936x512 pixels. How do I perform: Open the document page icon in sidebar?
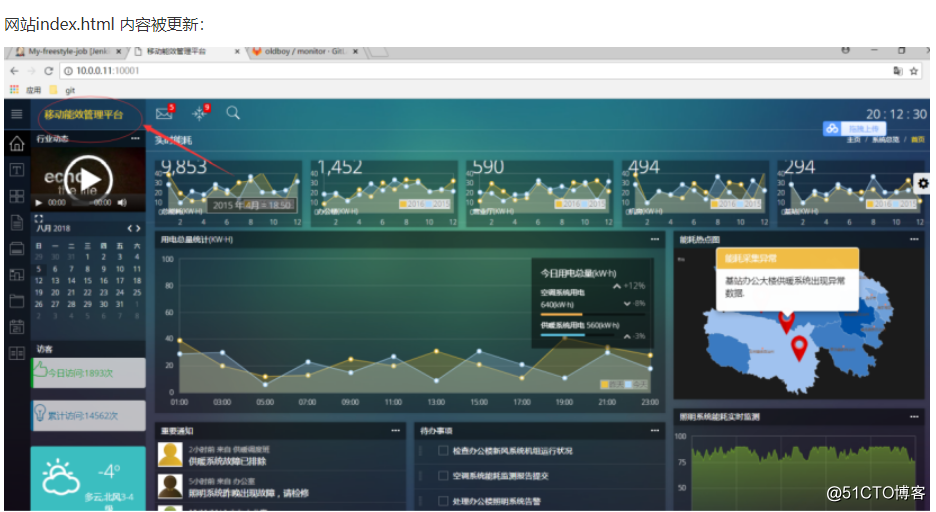17,223
